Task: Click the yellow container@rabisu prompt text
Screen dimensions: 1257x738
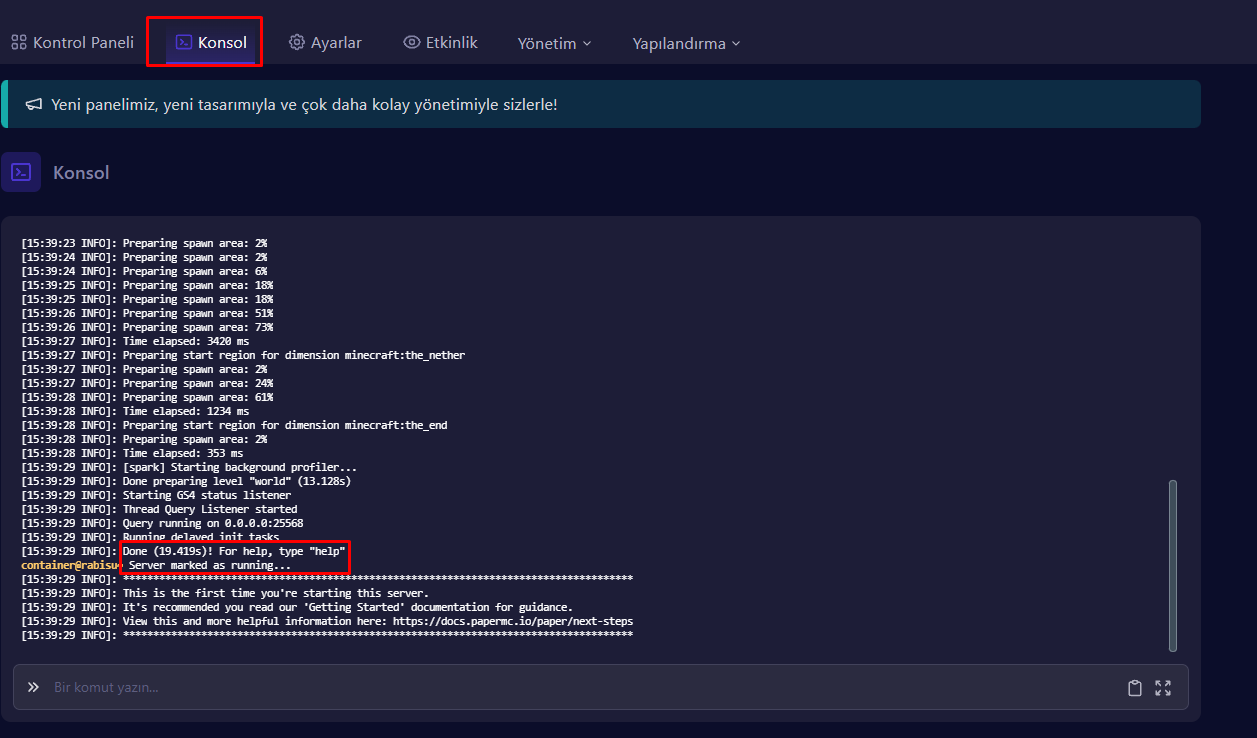Action: tap(70, 565)
